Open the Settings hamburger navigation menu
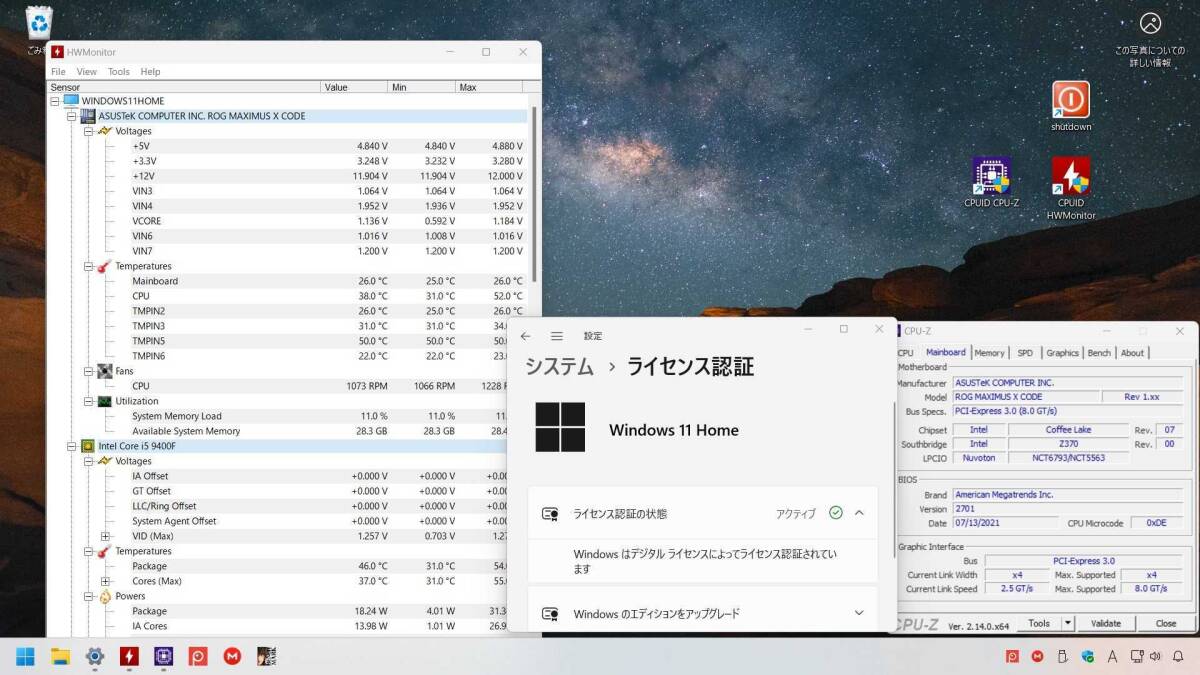This screenshot has width=1200, height=675. pyautogui.click(x=557, y=336)
